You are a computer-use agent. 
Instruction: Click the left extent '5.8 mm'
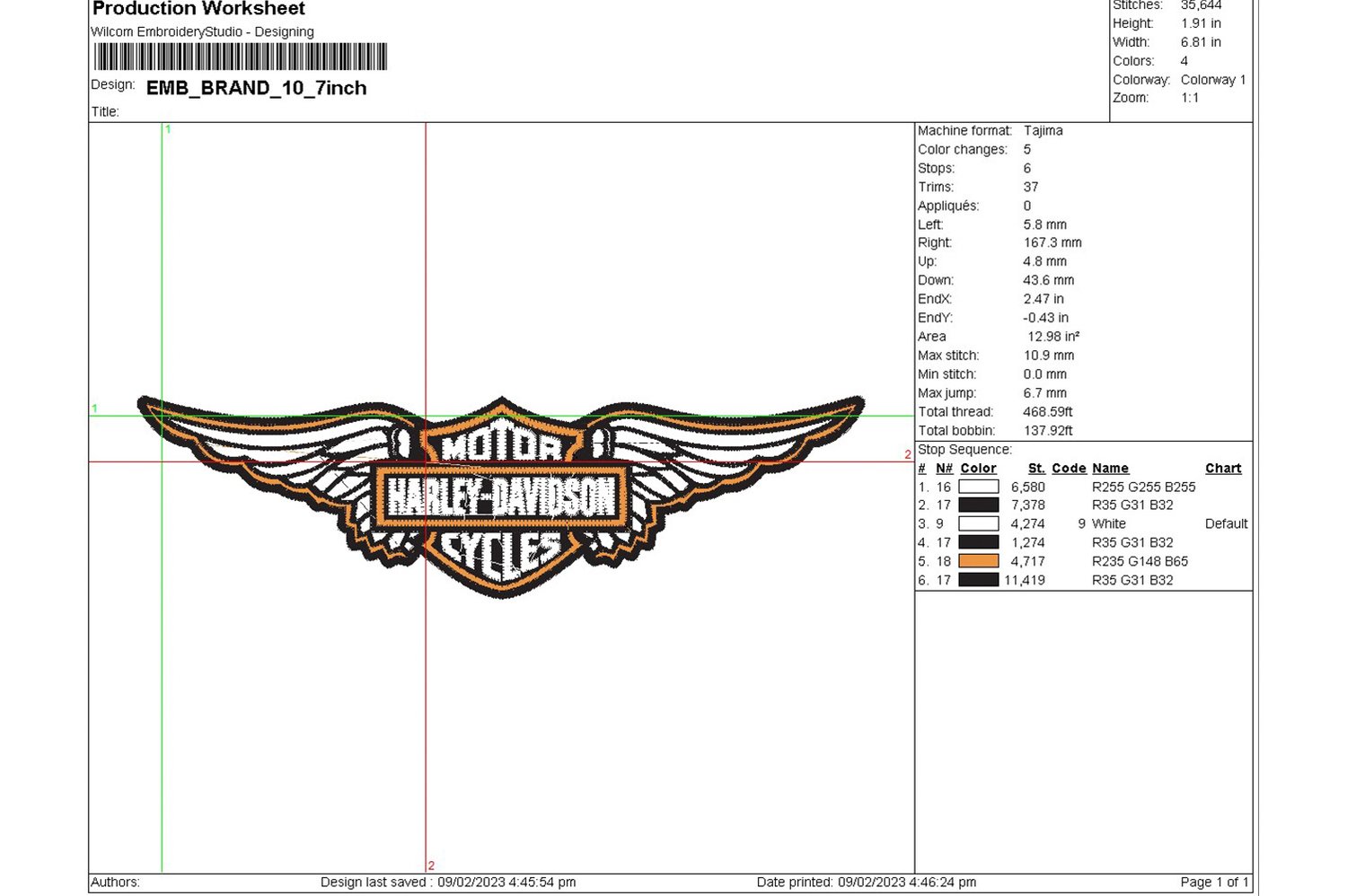click(x=1045, y=224)
